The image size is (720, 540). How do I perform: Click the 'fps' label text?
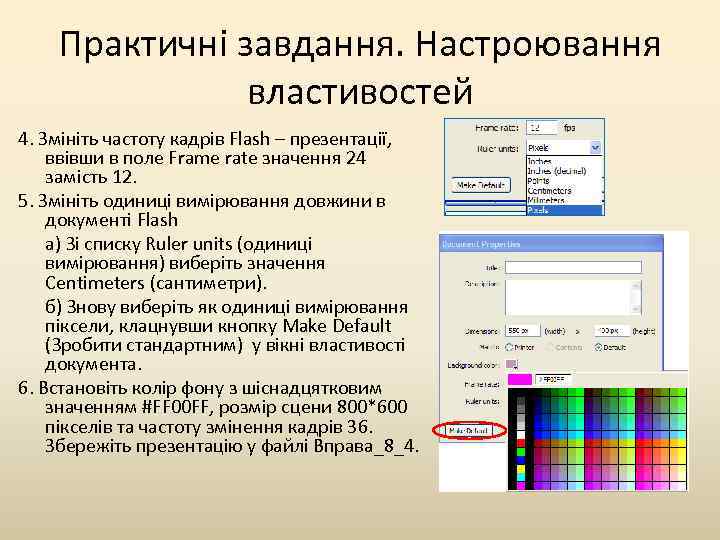coord(569,128)
